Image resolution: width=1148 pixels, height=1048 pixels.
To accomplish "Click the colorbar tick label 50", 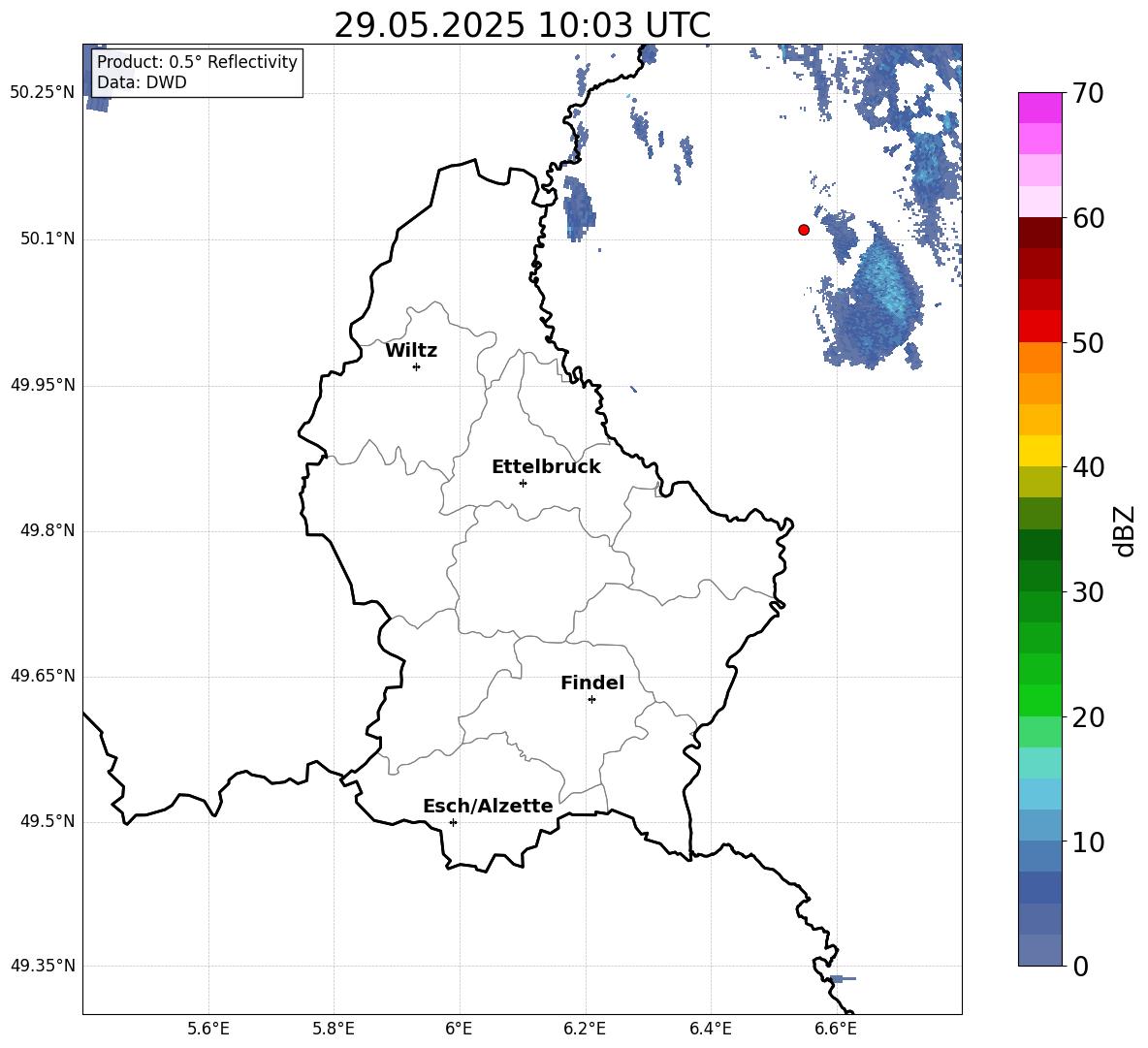I will 1088,343.
